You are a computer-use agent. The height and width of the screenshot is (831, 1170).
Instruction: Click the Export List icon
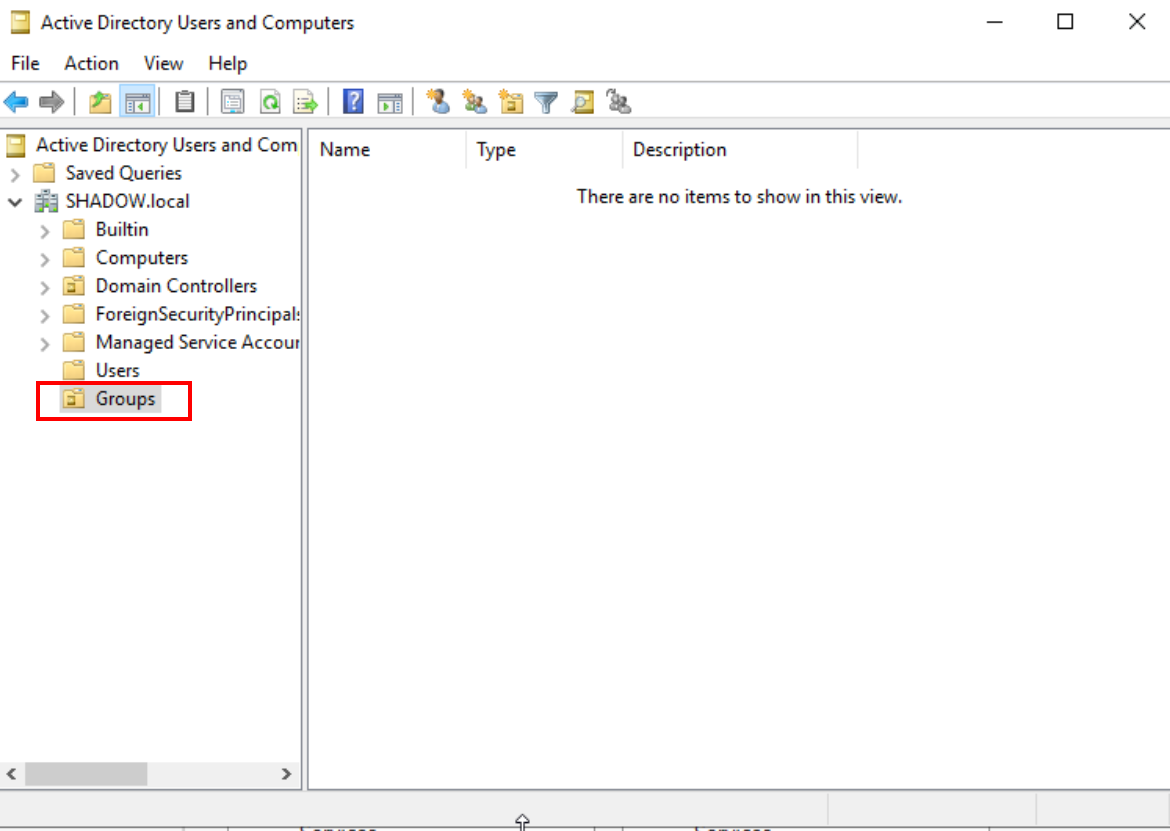coord(305,102)
